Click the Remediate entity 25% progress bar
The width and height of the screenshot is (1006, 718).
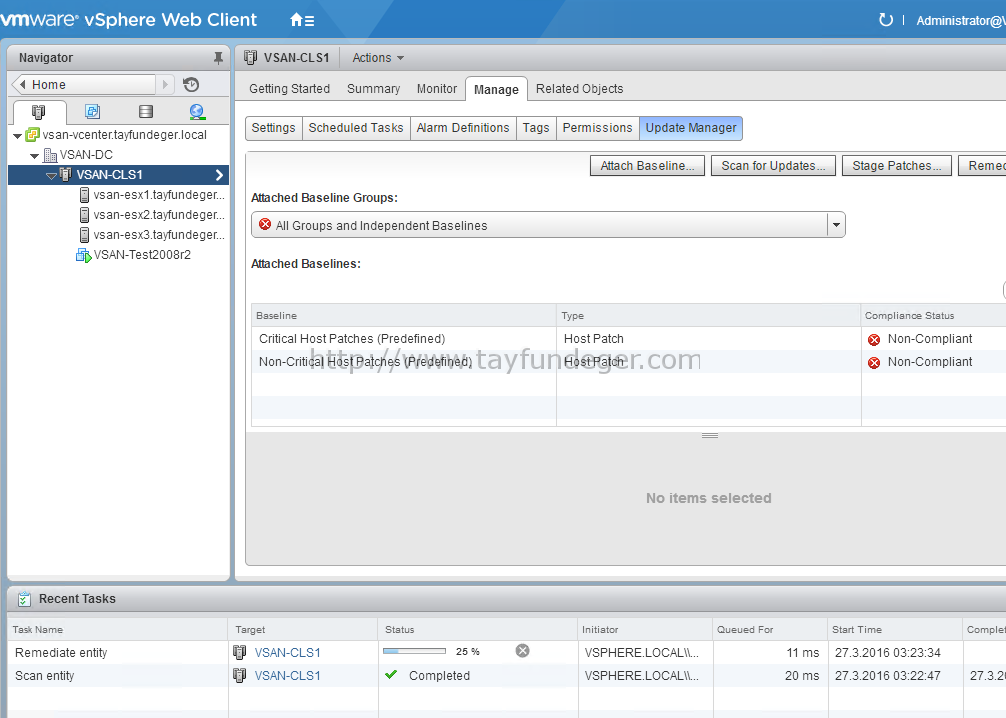[414, 651]
